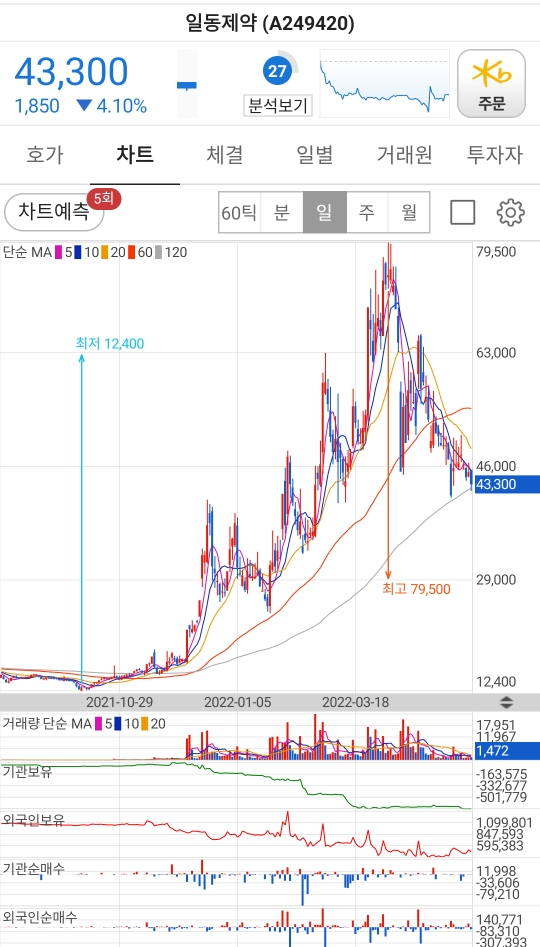Tap the 기관순매수 indicator label
Viewport: 540px width, 947px height.
[x=34, y=868]
